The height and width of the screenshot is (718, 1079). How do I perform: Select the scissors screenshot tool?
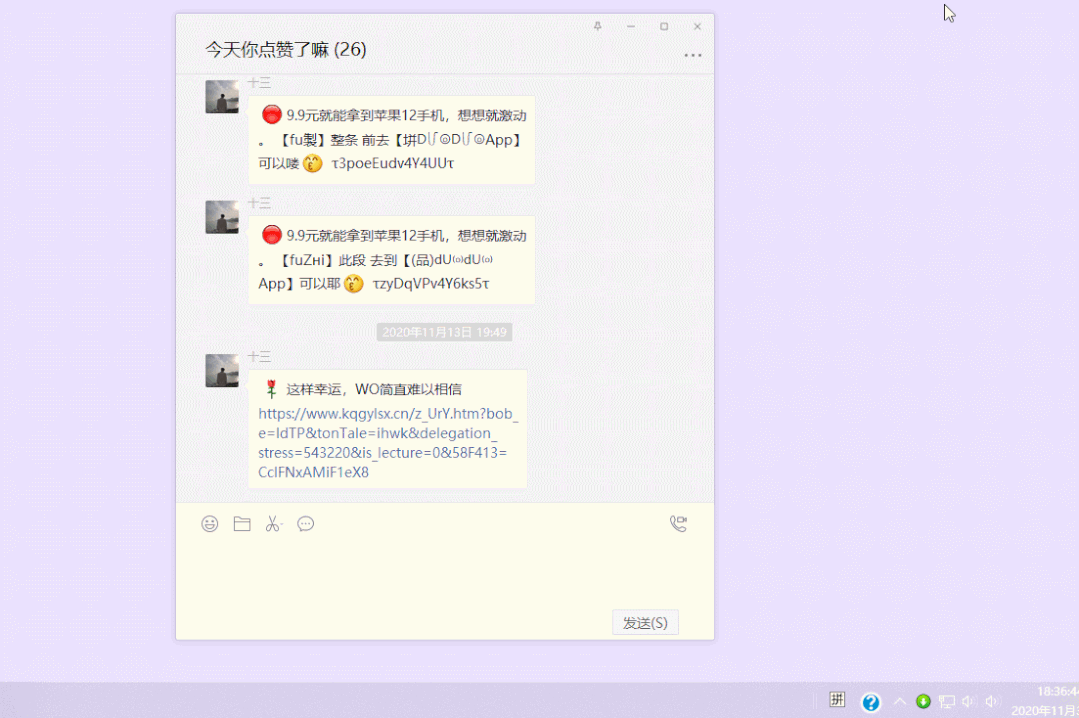273,524
